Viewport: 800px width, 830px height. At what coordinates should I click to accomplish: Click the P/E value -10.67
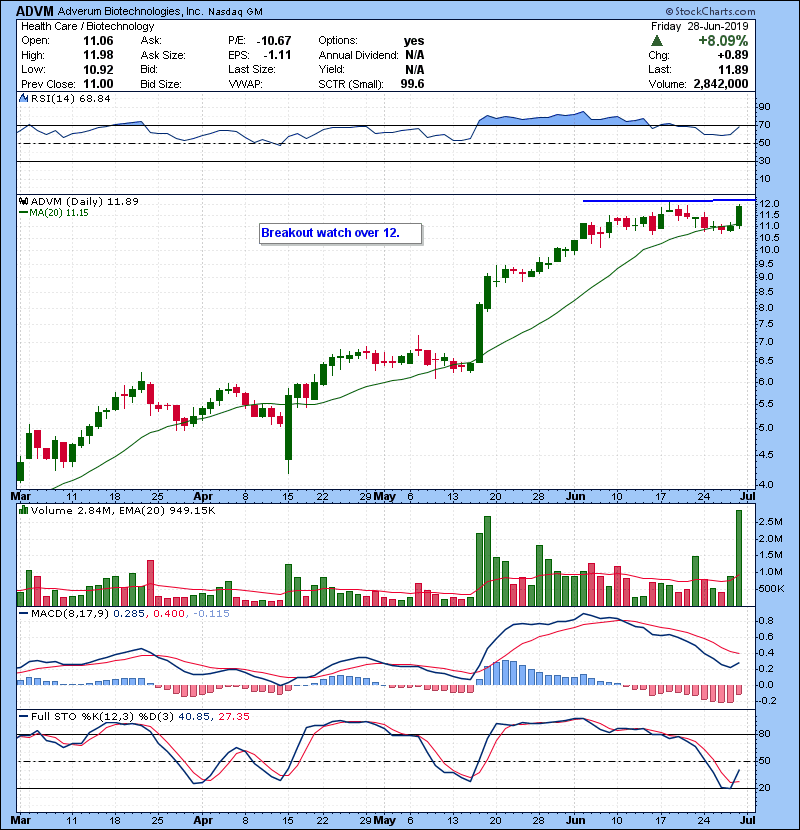274,41
